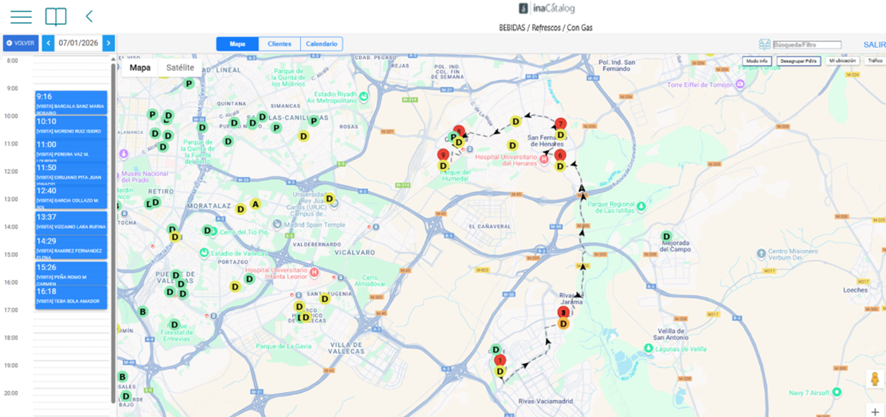Open the hamburger main menu
Viewport: 886px width, 417px height.
(21, 16)
